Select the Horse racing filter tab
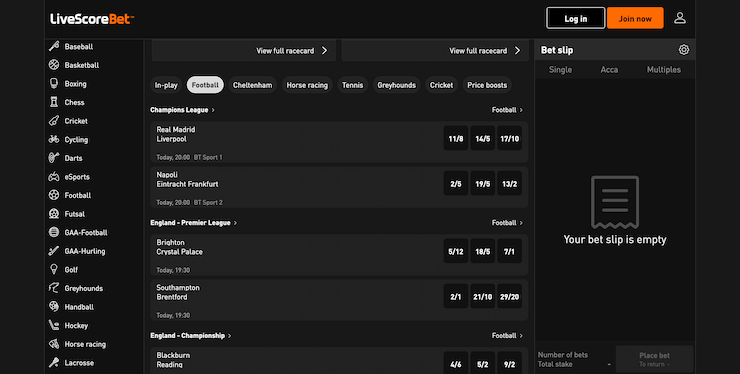This screenshot has height=374, width=740. pyautogui.click(x=307, y=85)
